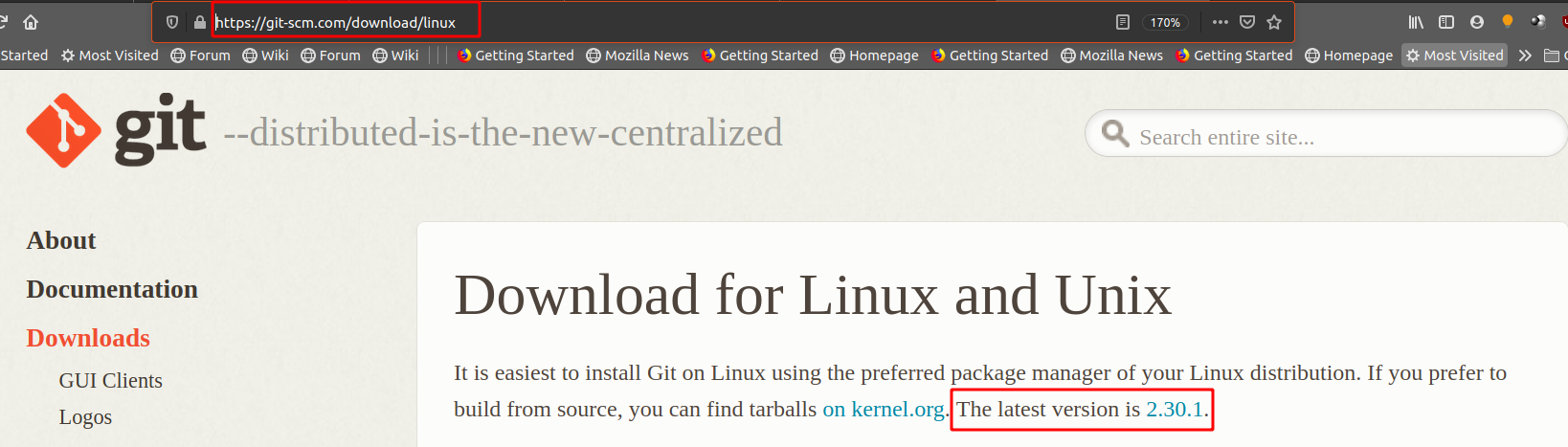Open the GUI Clients subpage

(x=111, y=381)
